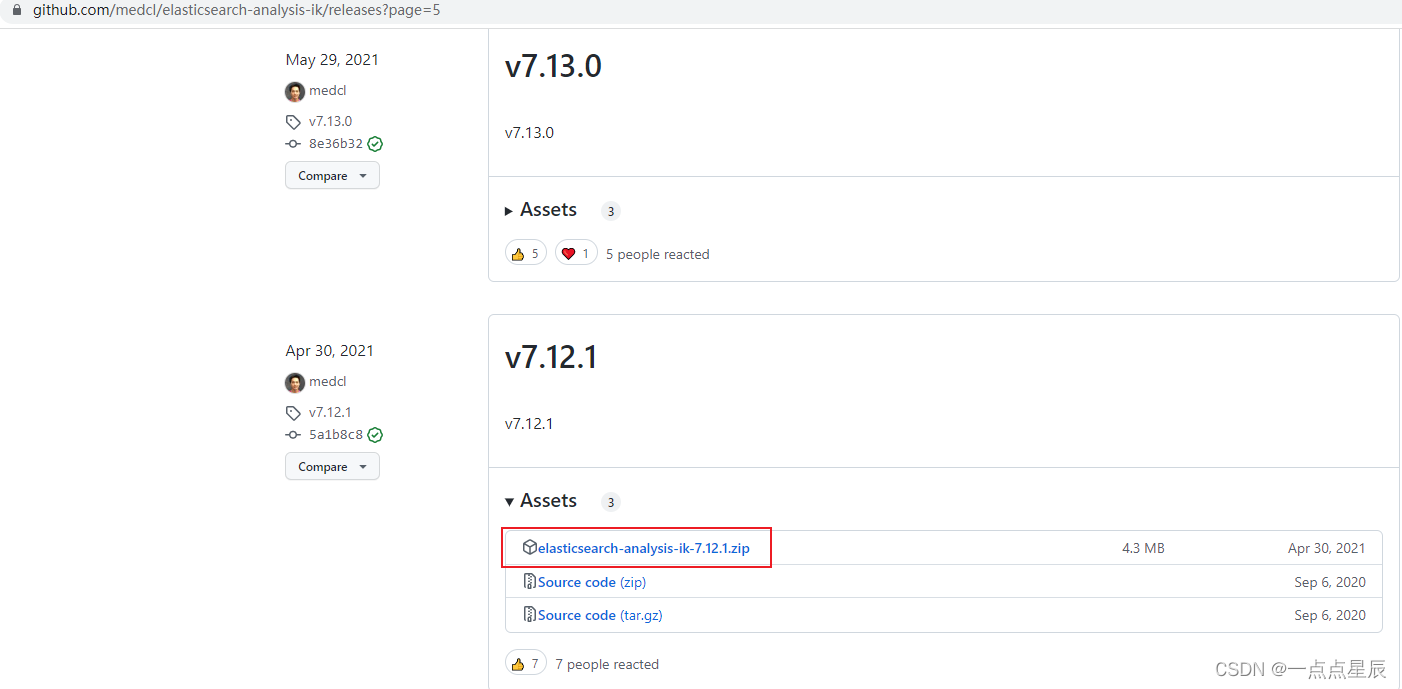Open Compare dropdown for v7.12.1
Image resolution: width=1402 pixels, height=689 pixels.
point(332,466)
